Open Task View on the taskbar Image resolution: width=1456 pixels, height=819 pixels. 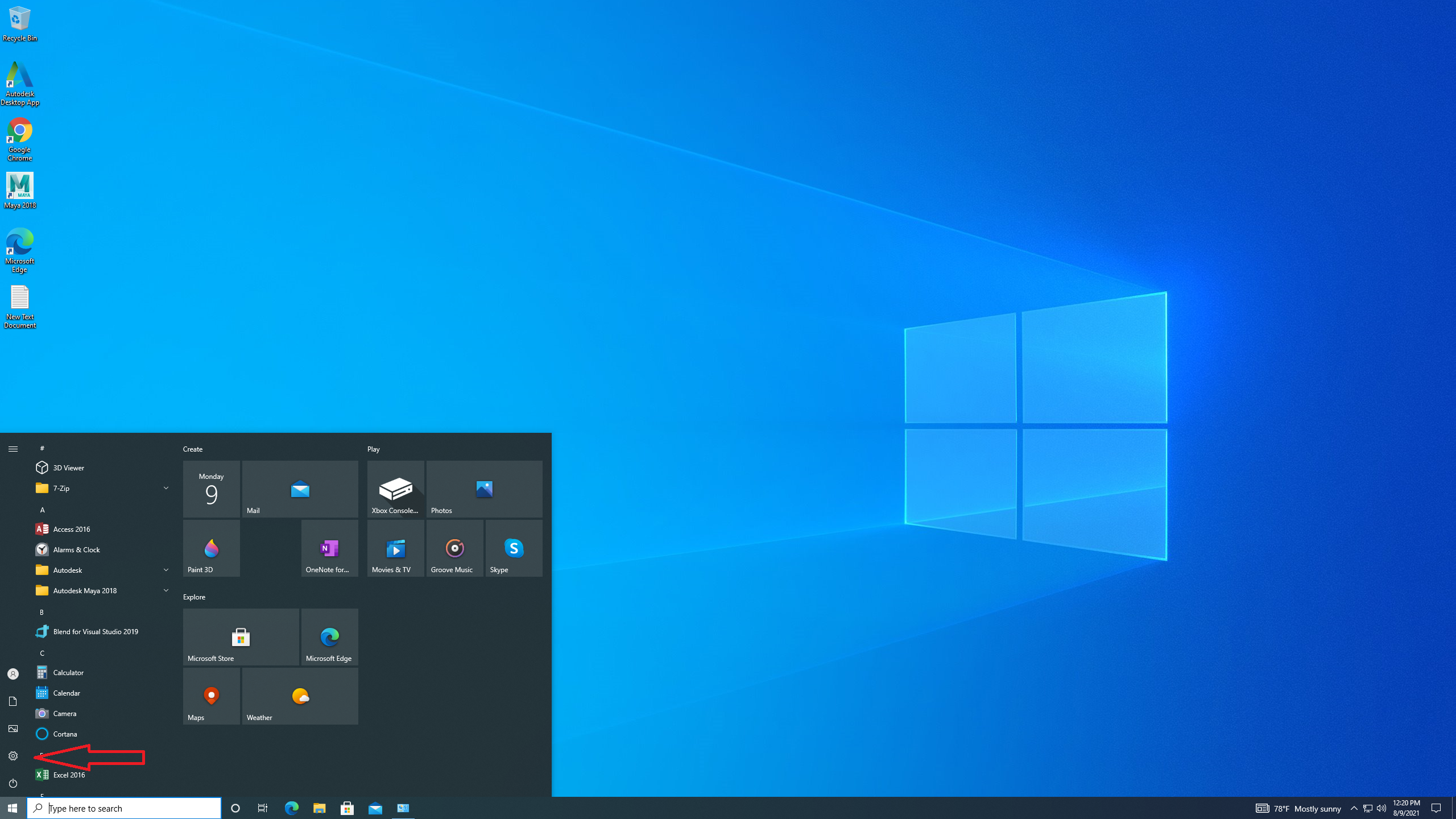point(263,808)
